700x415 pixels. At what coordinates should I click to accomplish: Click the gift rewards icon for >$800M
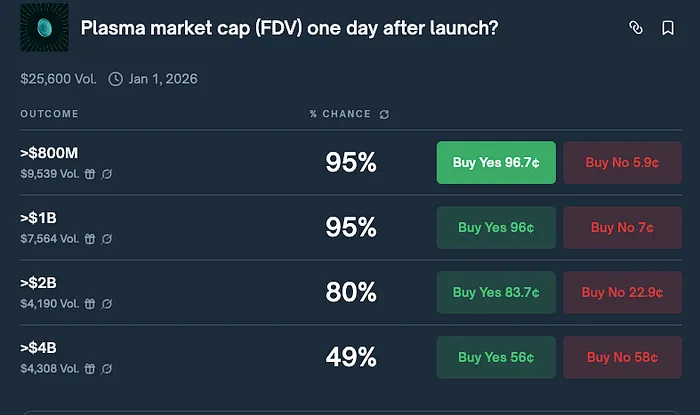pyautogui.click(x=90, y=174)
